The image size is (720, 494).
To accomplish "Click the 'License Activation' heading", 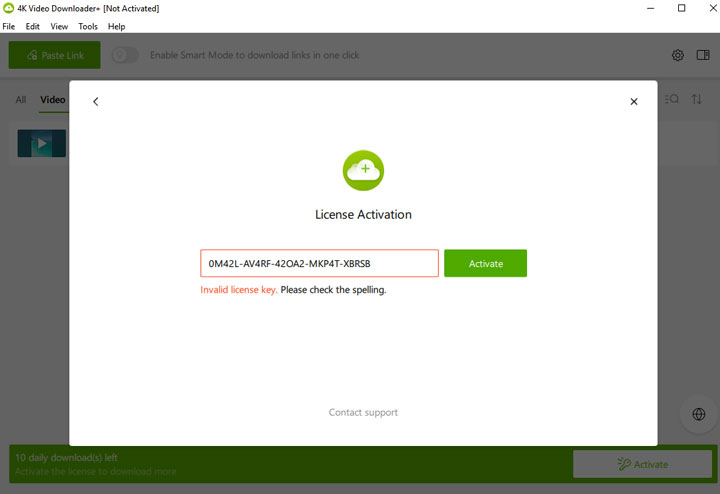I will tap(363, 214).
